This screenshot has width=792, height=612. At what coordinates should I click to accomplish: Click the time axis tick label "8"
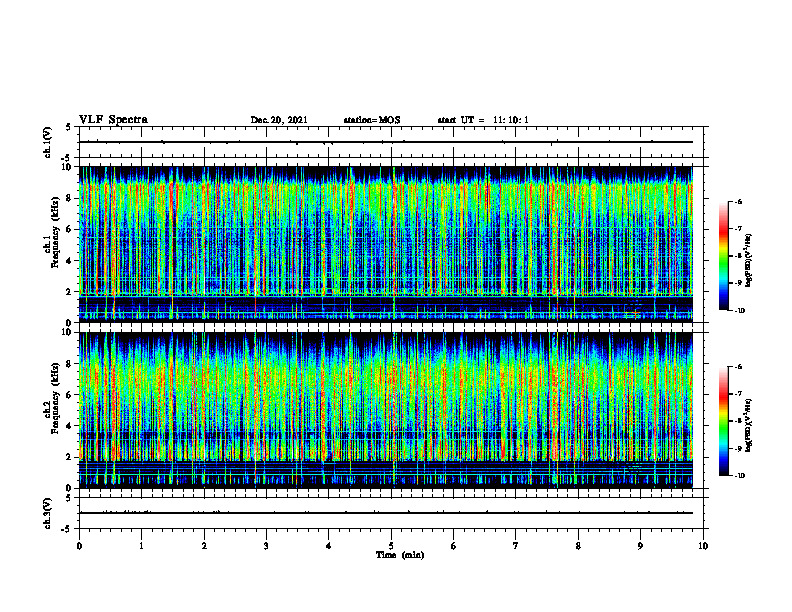click(578, 546)
